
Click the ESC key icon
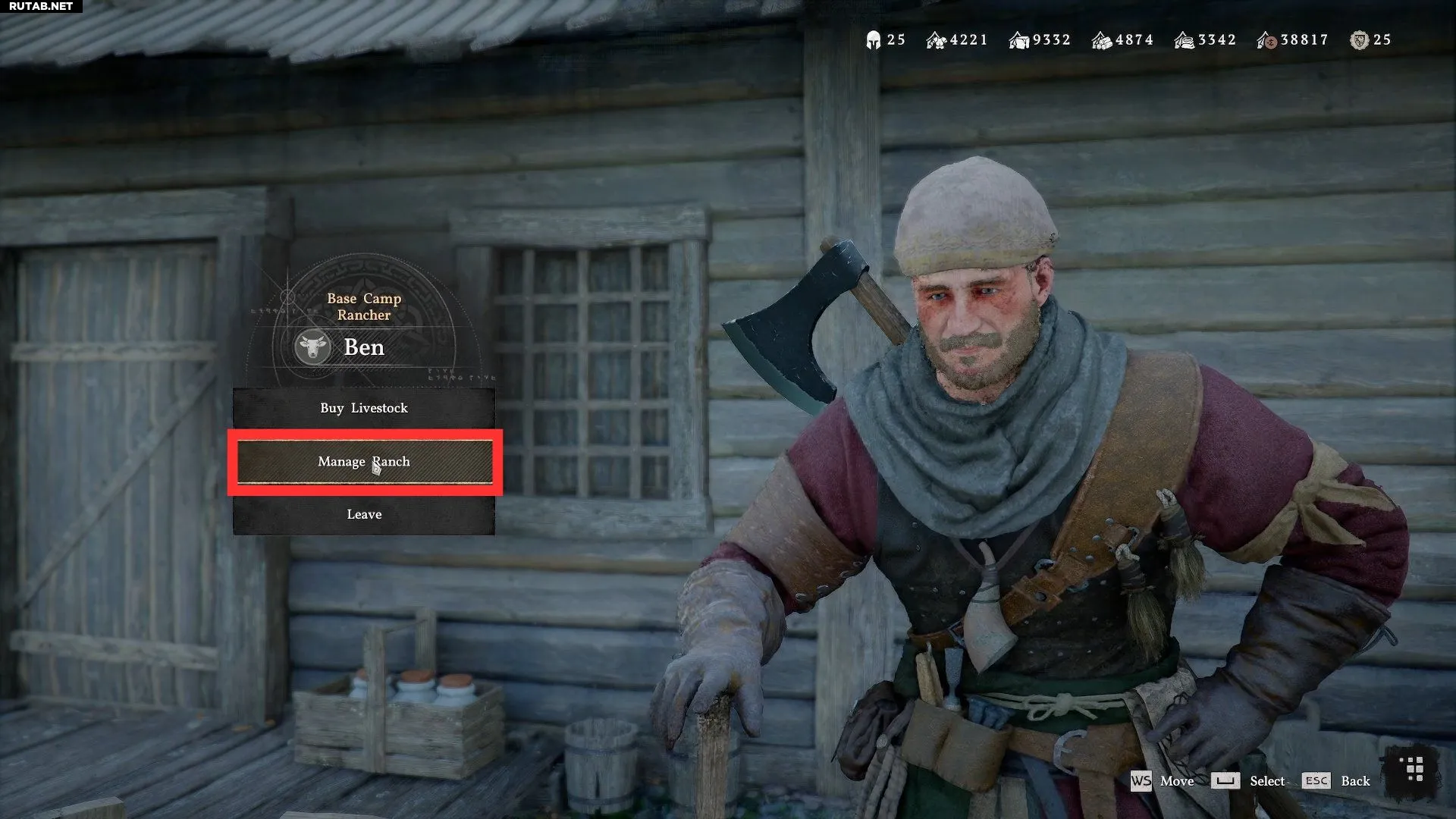tap(1316, 780)
